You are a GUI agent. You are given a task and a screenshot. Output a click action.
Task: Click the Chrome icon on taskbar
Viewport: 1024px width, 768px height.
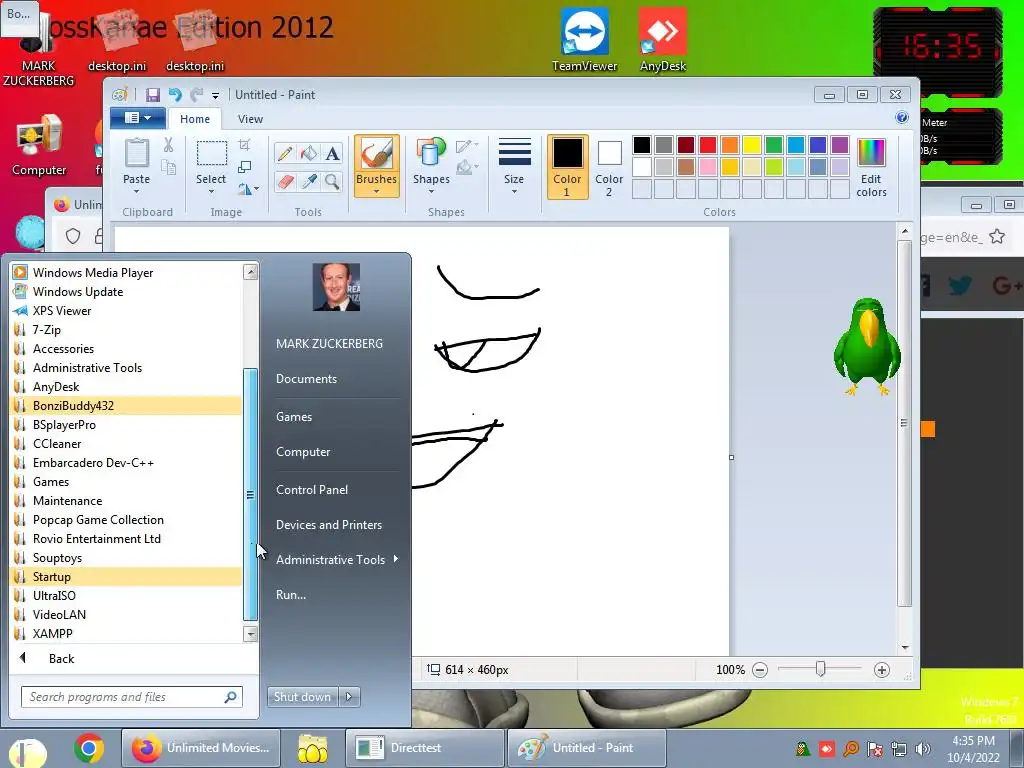89,748
